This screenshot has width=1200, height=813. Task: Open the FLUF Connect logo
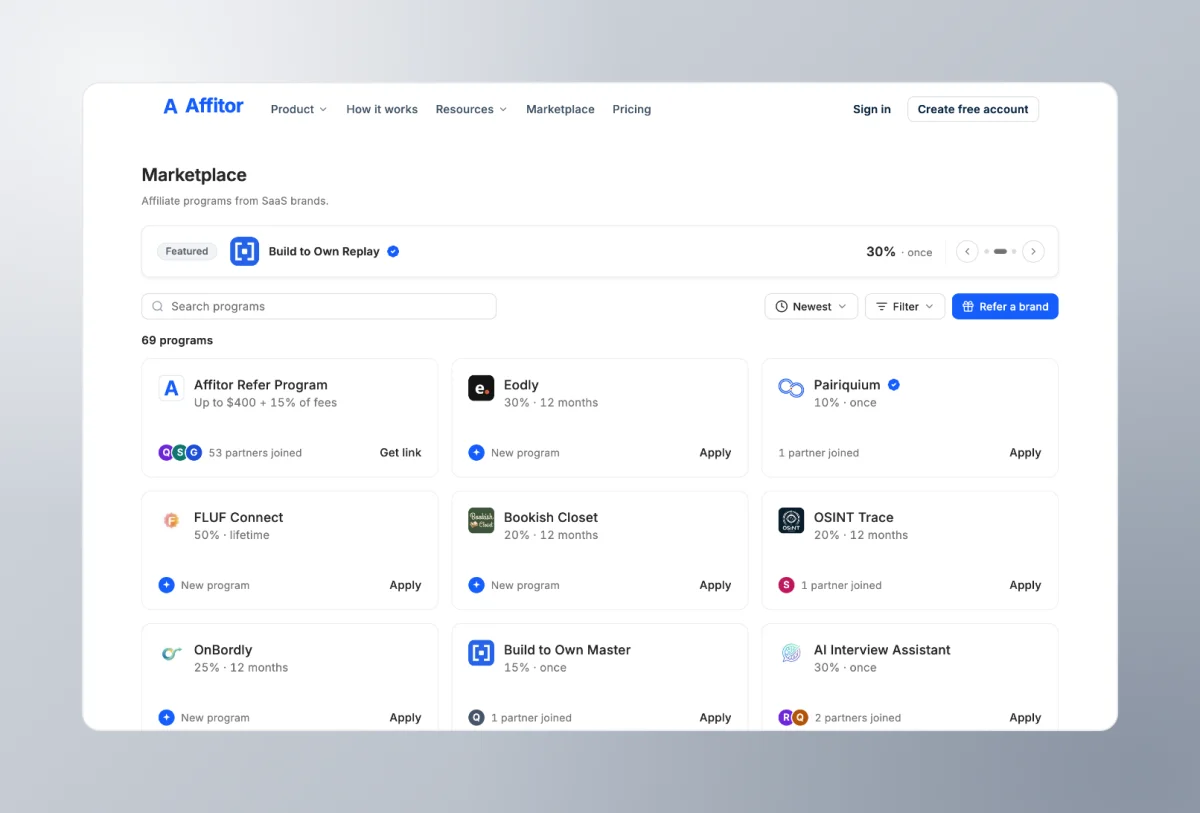click(x=171, y=520)
